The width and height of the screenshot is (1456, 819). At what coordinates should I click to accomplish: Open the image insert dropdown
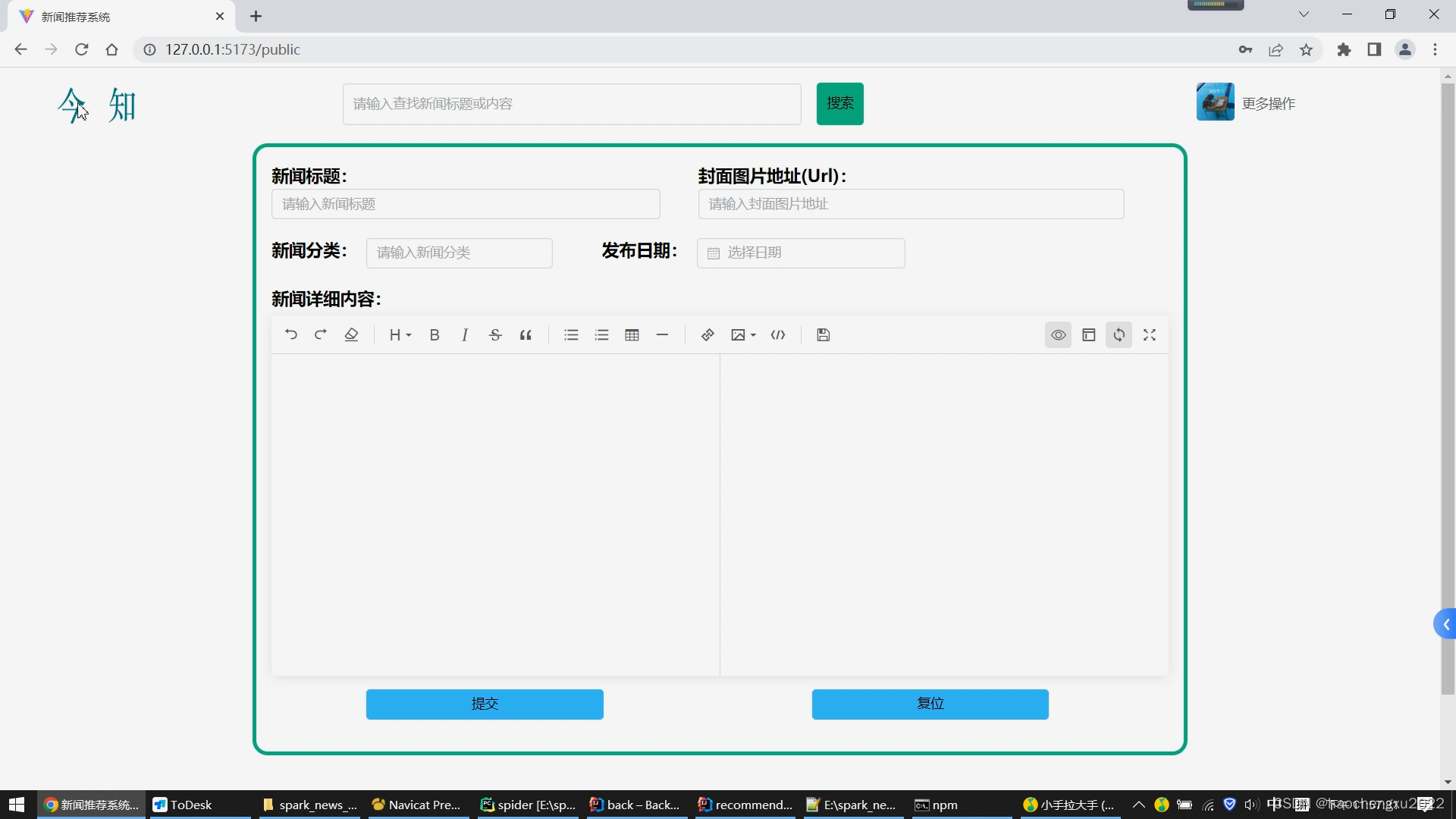pos(742,334)
